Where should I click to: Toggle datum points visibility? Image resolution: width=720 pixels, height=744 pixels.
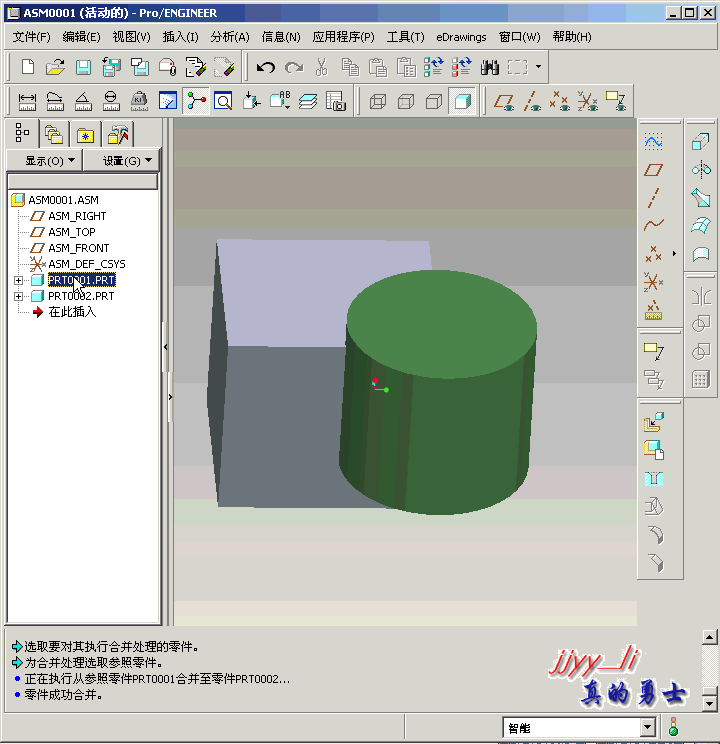coord(560,101)
